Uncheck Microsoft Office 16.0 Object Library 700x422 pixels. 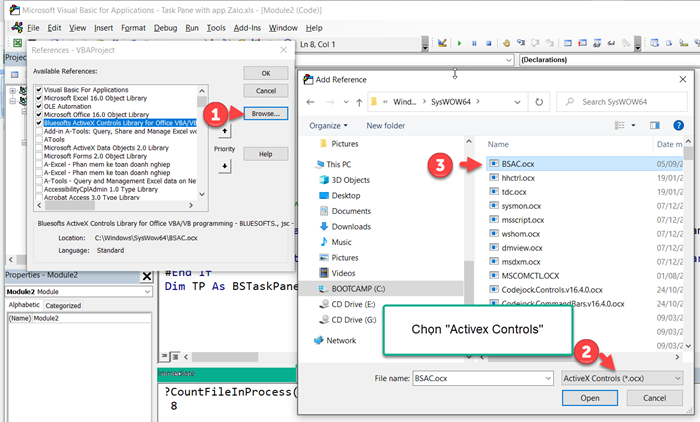[x=39, y=114]
